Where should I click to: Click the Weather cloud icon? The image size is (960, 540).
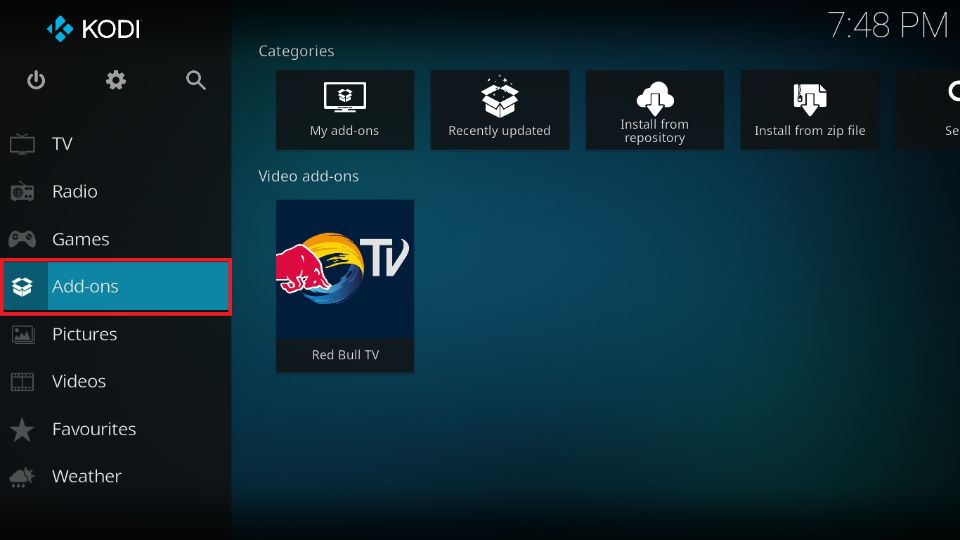tap(22, 477)
